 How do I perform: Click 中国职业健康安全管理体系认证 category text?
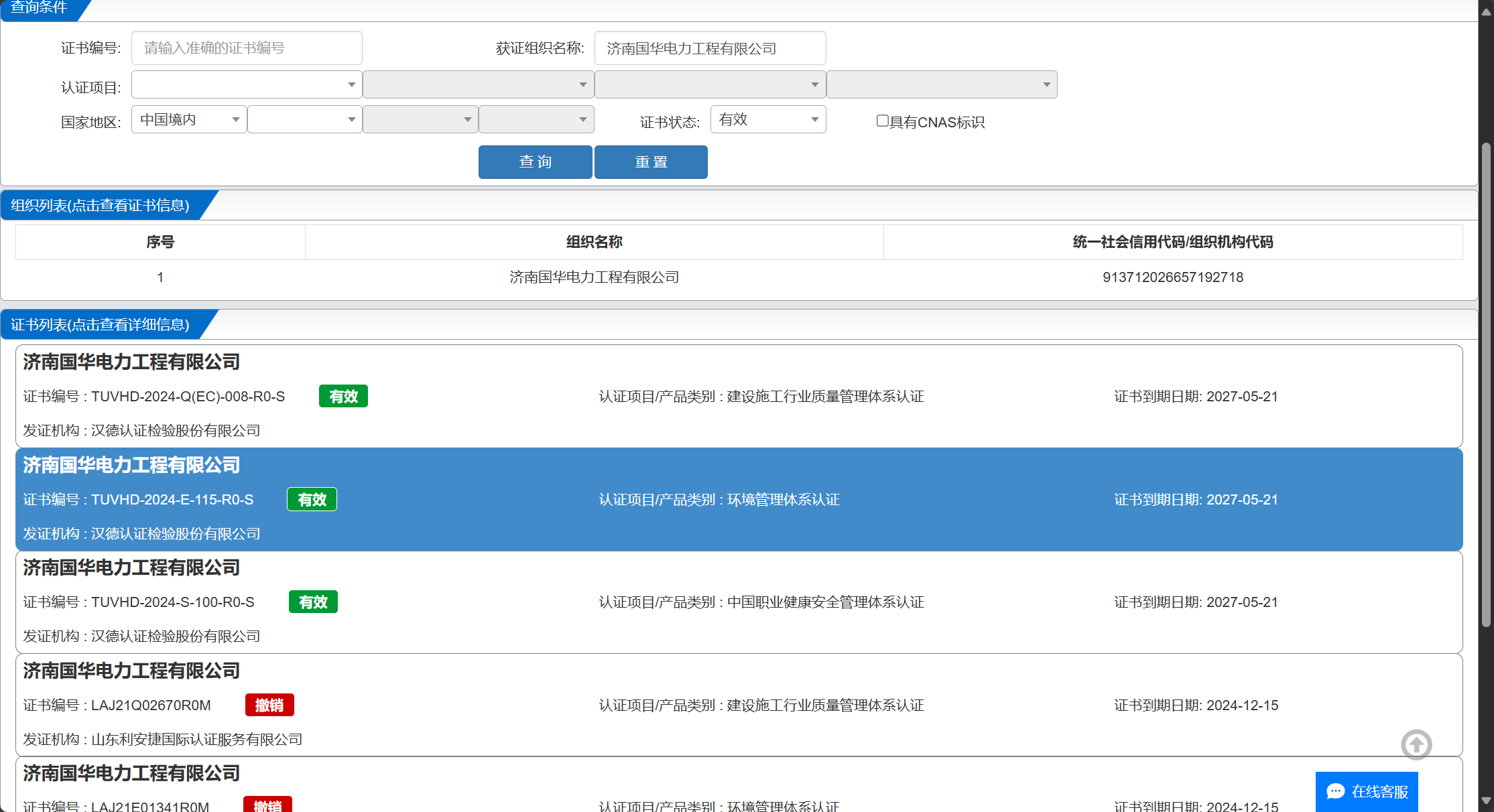click(x=826, y=602)
